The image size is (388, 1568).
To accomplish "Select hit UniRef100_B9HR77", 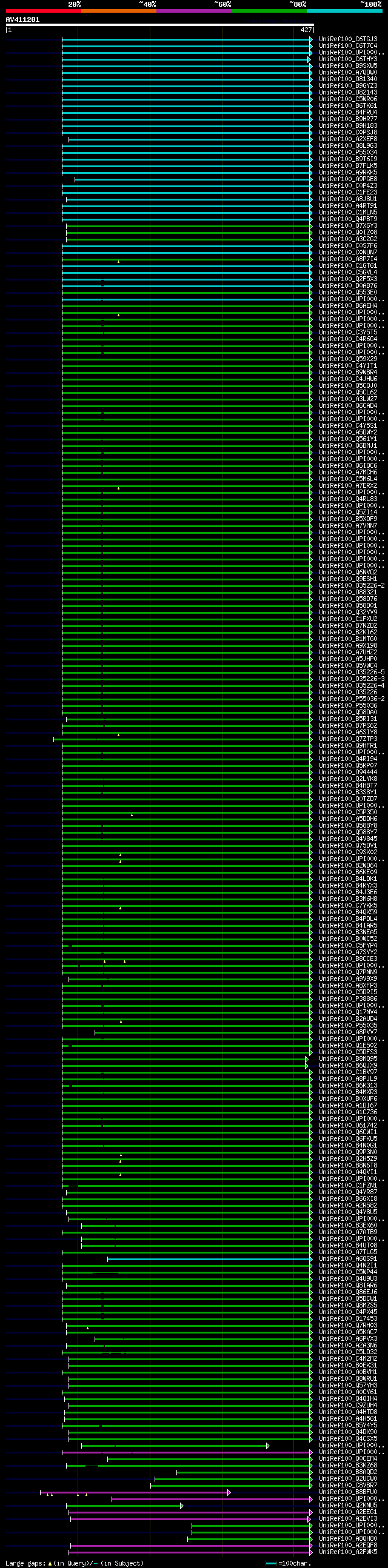I will coord(348,119).
